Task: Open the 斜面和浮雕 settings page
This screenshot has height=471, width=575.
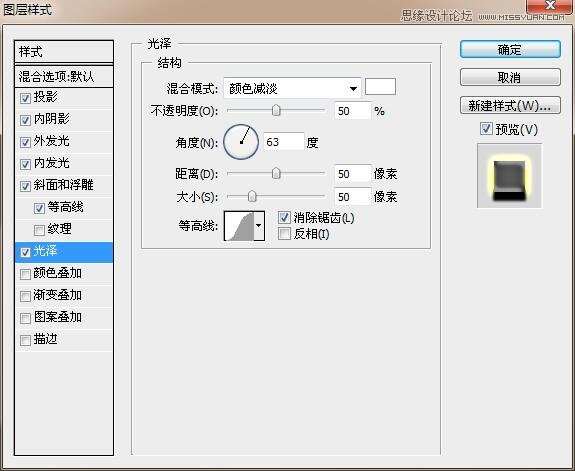Action: (63, 185)
